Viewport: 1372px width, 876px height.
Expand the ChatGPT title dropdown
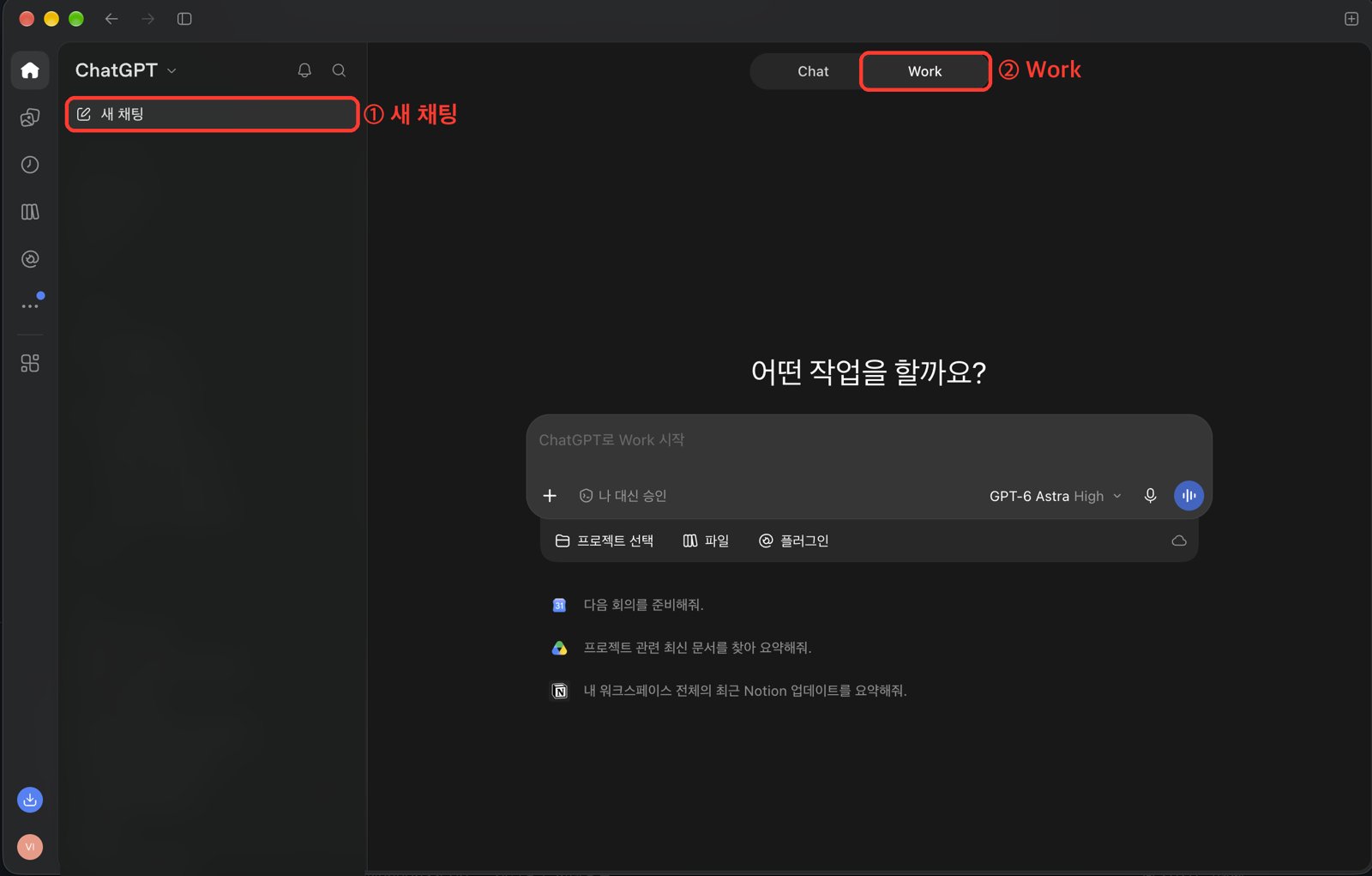click(x=126, y=70)
